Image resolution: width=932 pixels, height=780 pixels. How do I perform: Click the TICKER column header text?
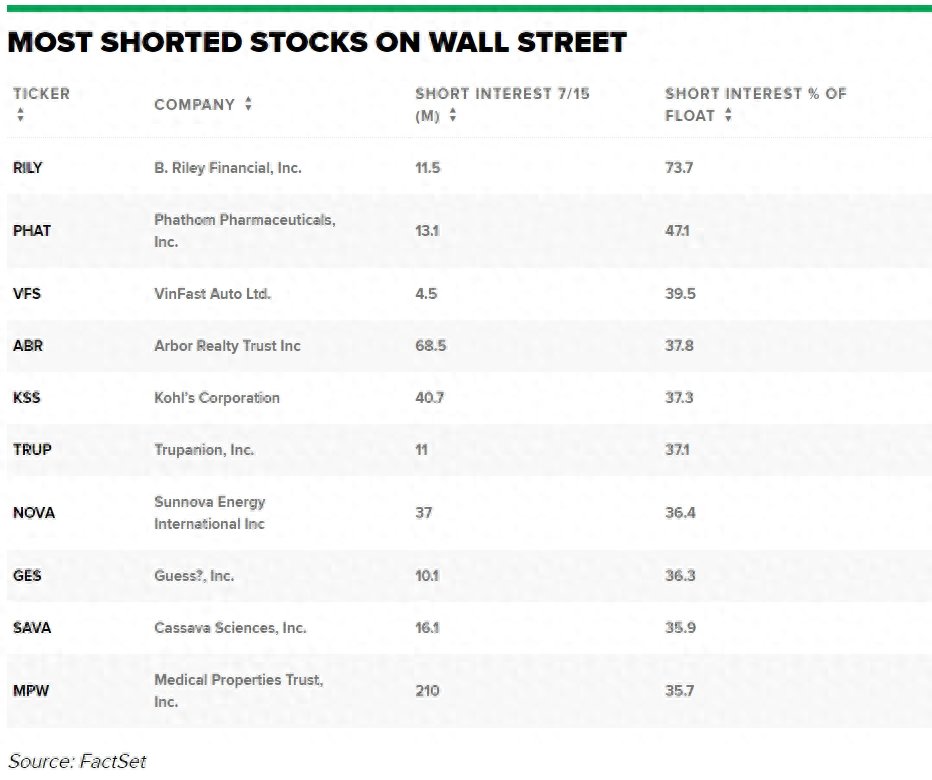[42, 94]
